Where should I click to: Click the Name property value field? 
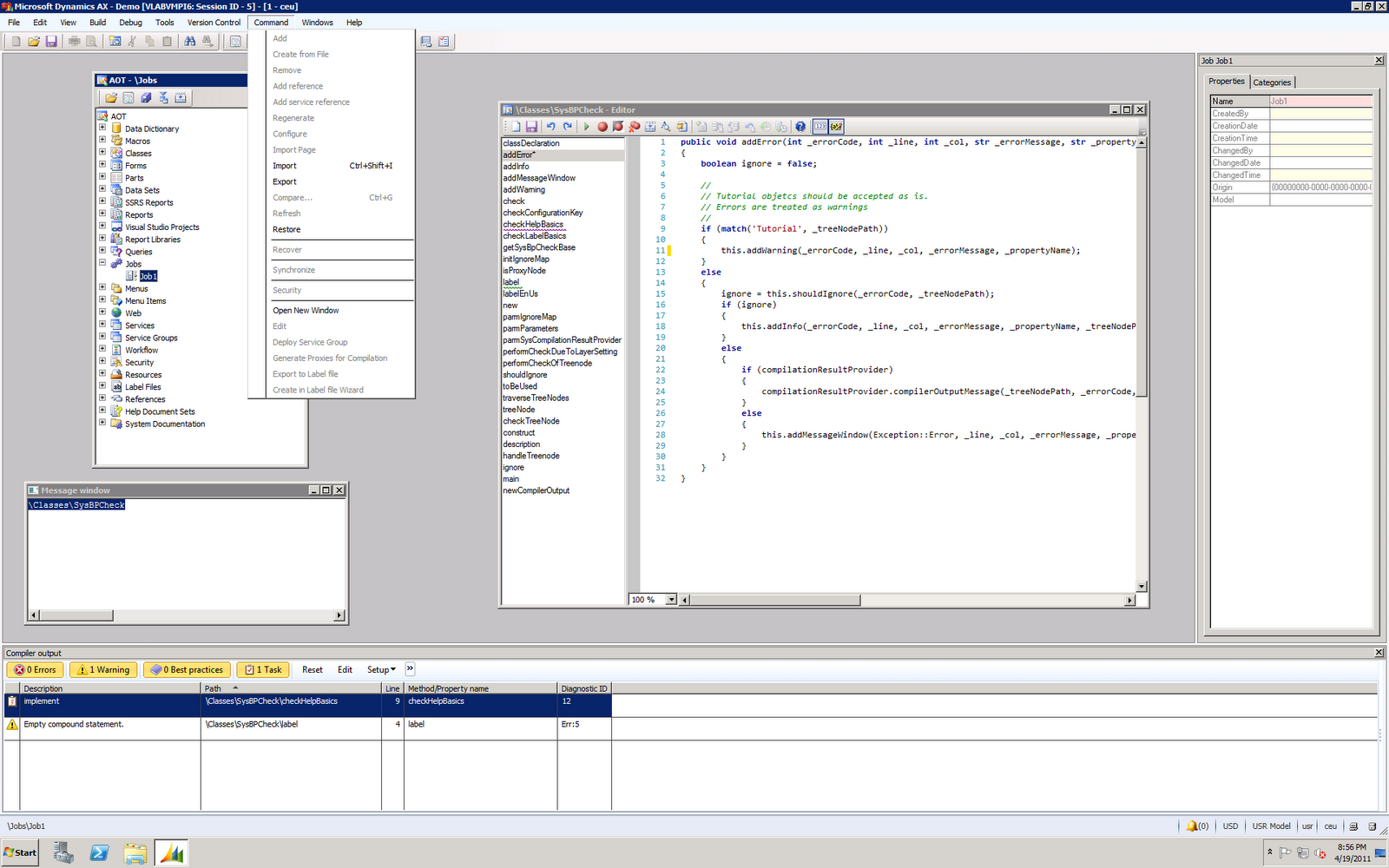1321,102
